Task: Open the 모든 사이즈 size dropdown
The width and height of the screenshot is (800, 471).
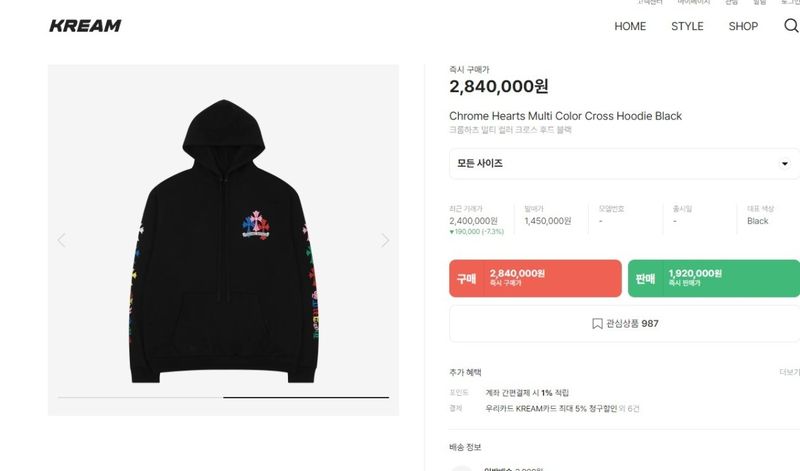Action: (624, 163)
